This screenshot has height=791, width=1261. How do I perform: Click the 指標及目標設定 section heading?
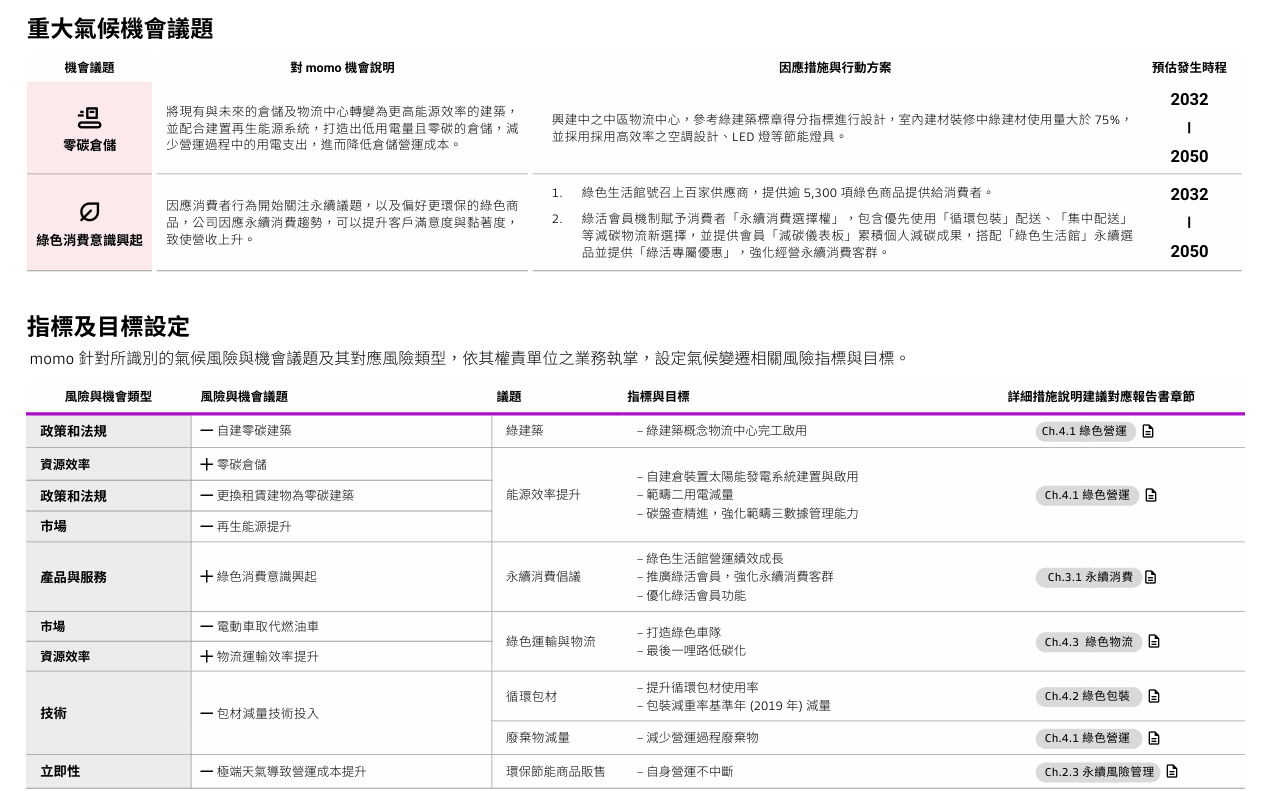click(108, 326)
